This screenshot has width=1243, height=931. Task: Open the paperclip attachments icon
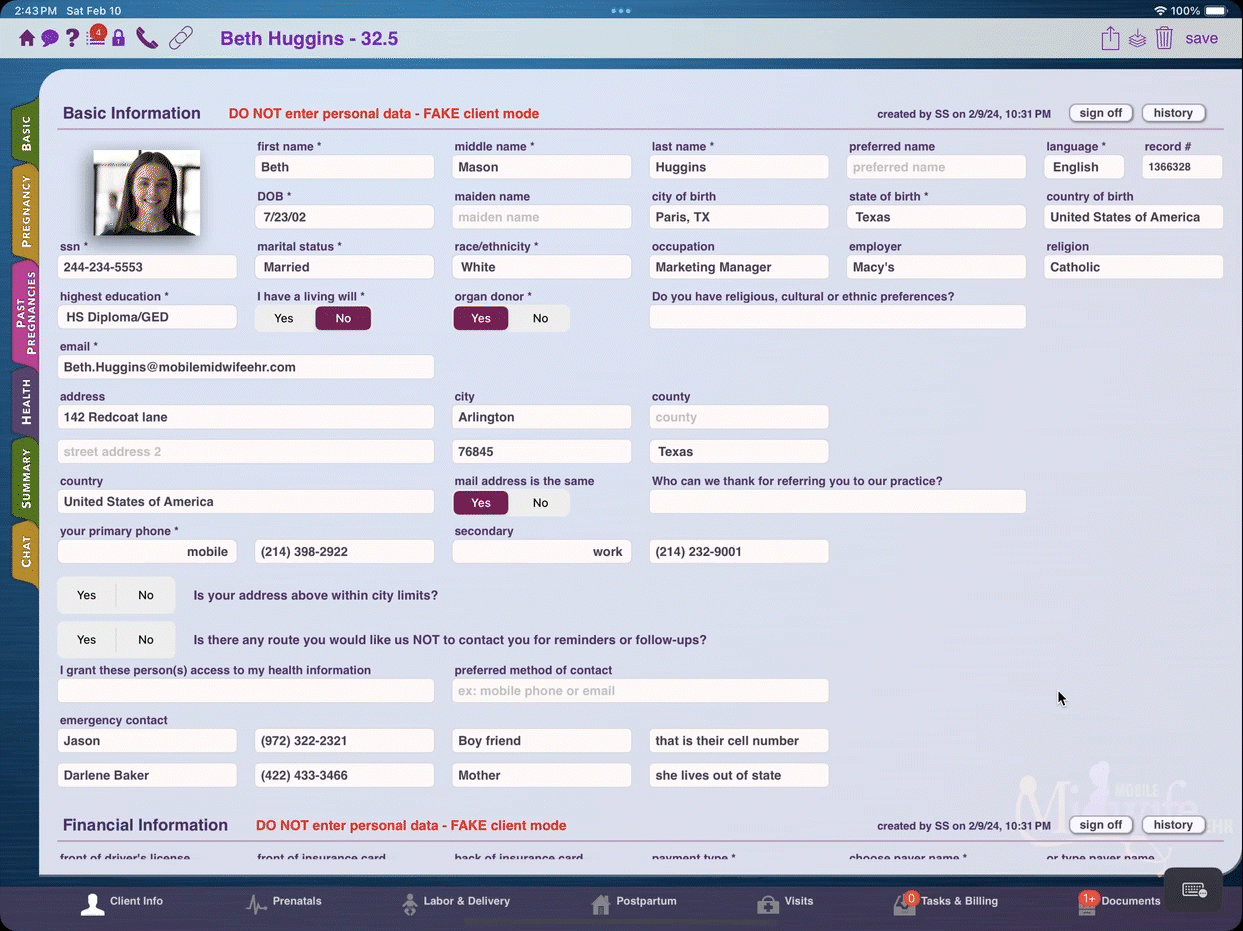(x=181, y=39)
